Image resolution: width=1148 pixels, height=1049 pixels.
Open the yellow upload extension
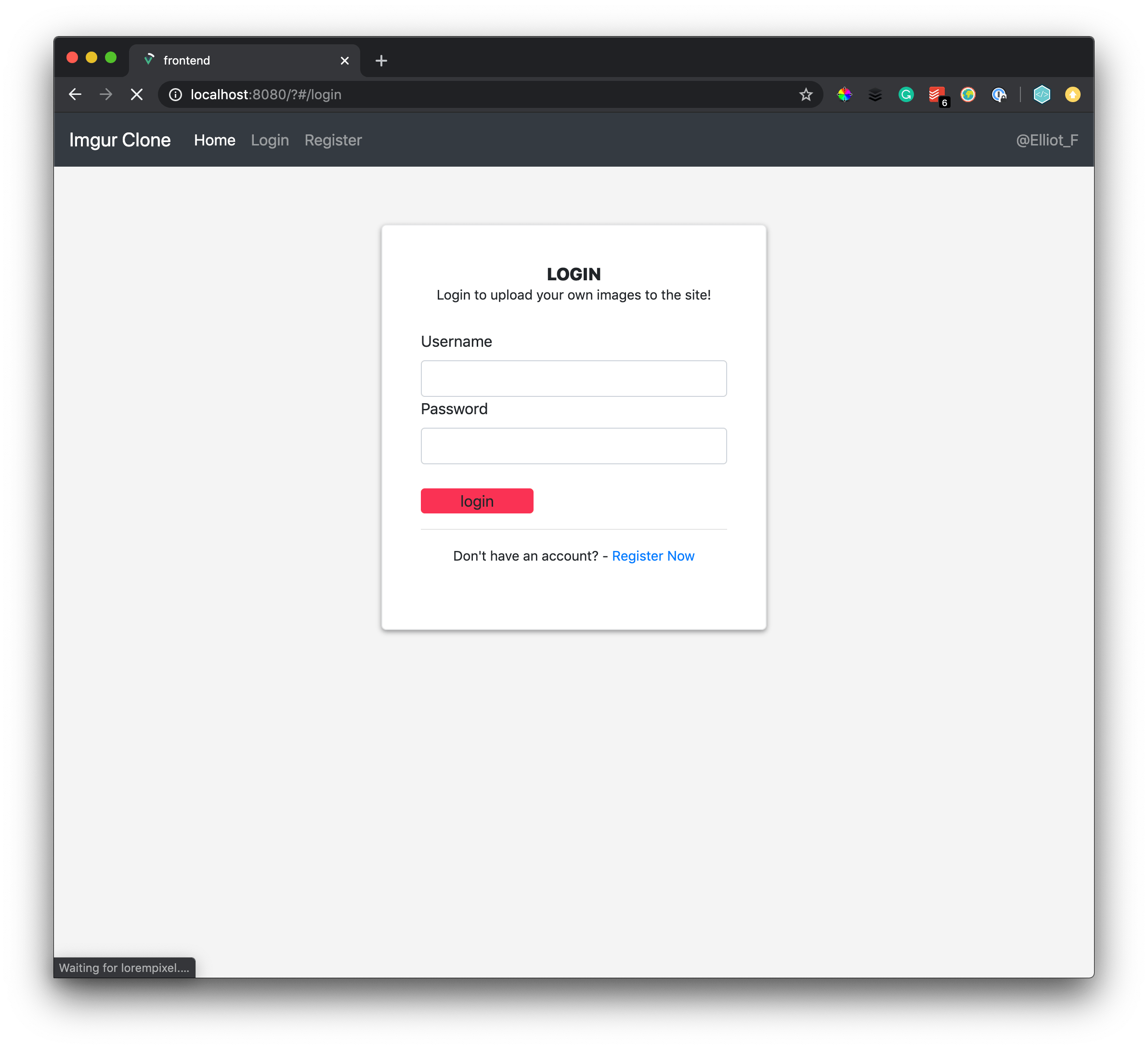[1073, 94]
